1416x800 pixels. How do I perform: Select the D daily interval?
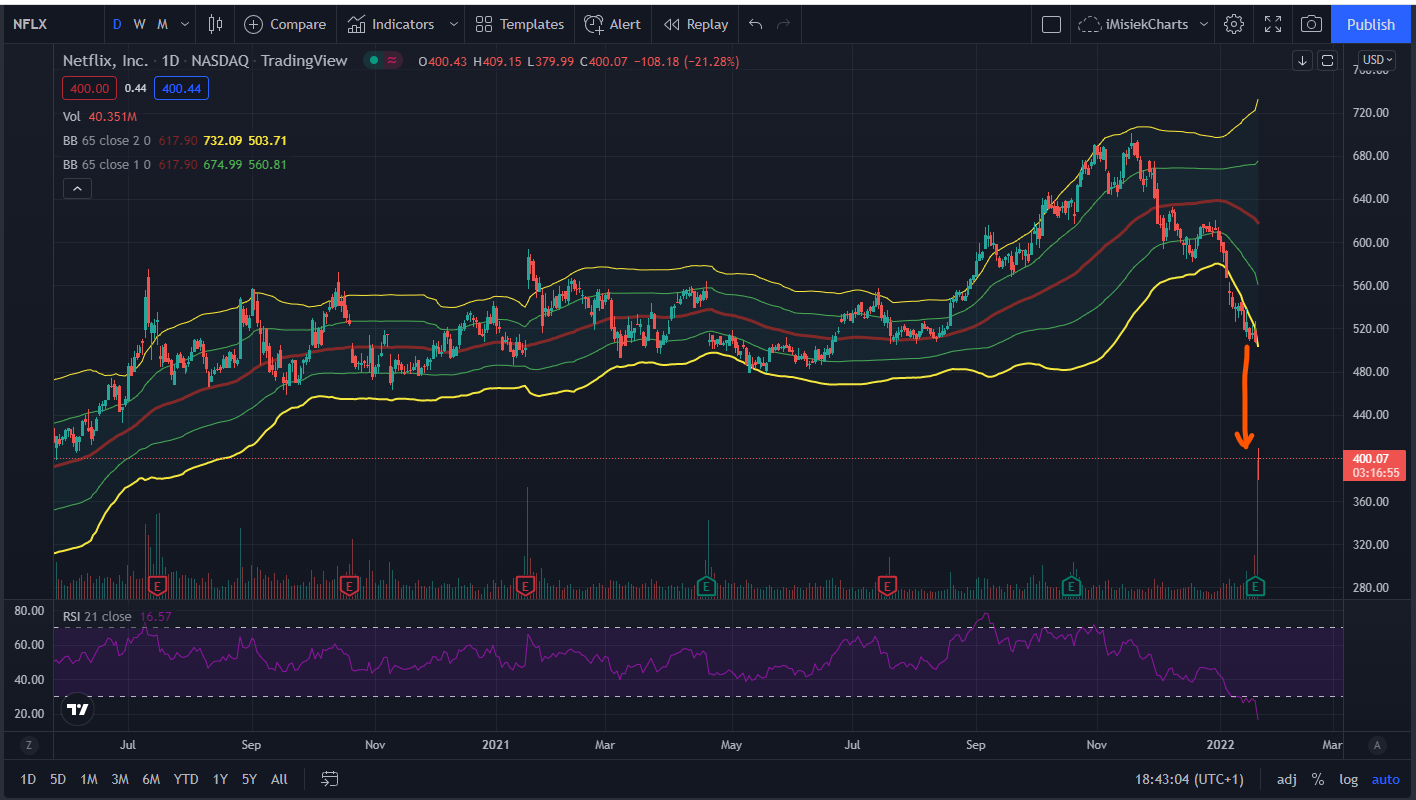pos(117,24)
